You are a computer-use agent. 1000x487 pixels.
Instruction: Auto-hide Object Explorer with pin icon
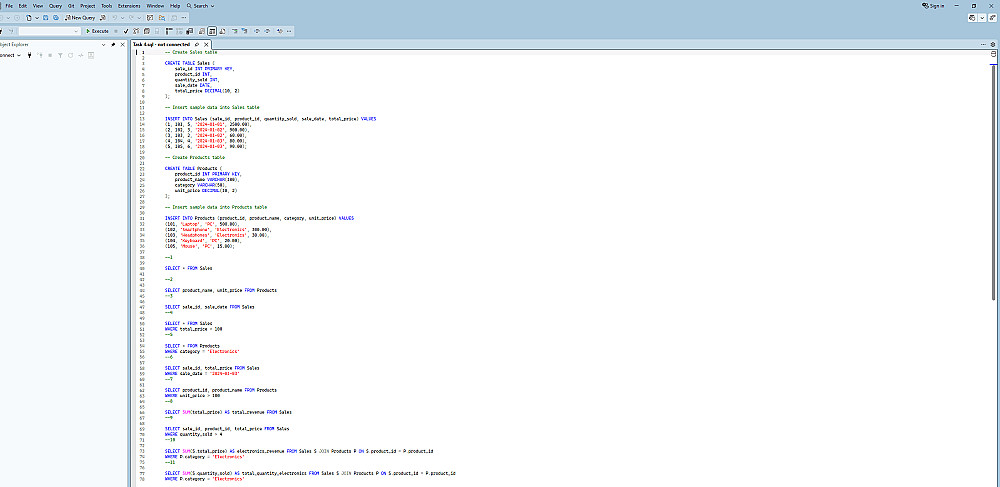coord(113,45)
